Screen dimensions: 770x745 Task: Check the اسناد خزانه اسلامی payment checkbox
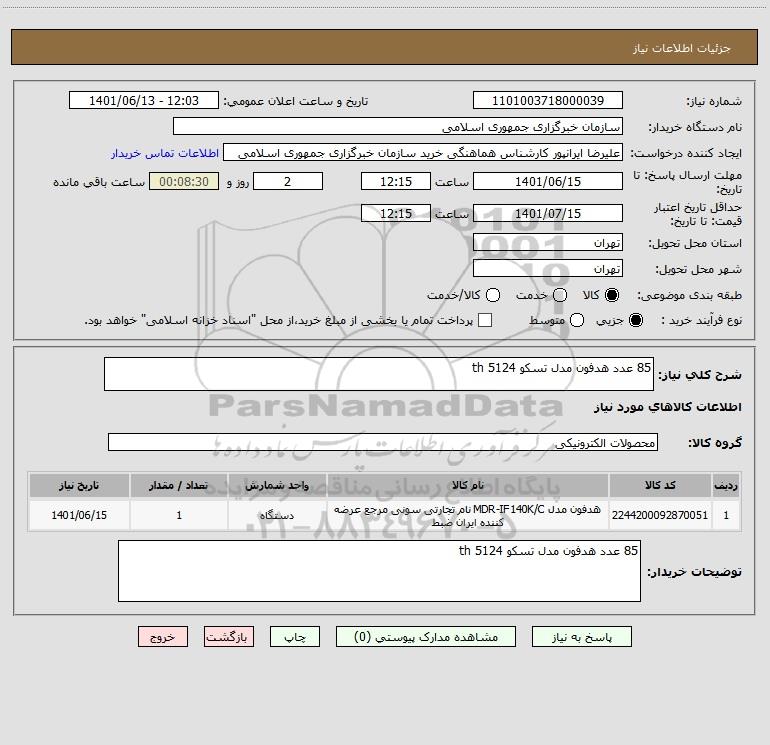click(485, 320)
